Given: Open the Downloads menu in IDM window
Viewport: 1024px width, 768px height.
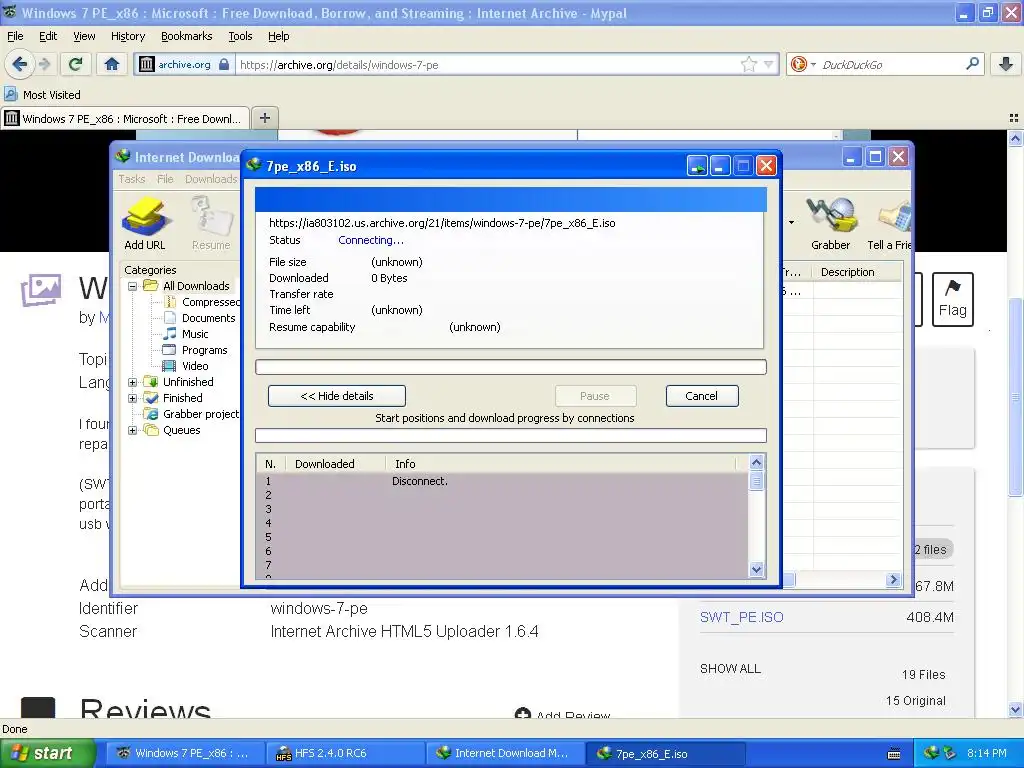Looking at the screenshot, I should (211, 179).
